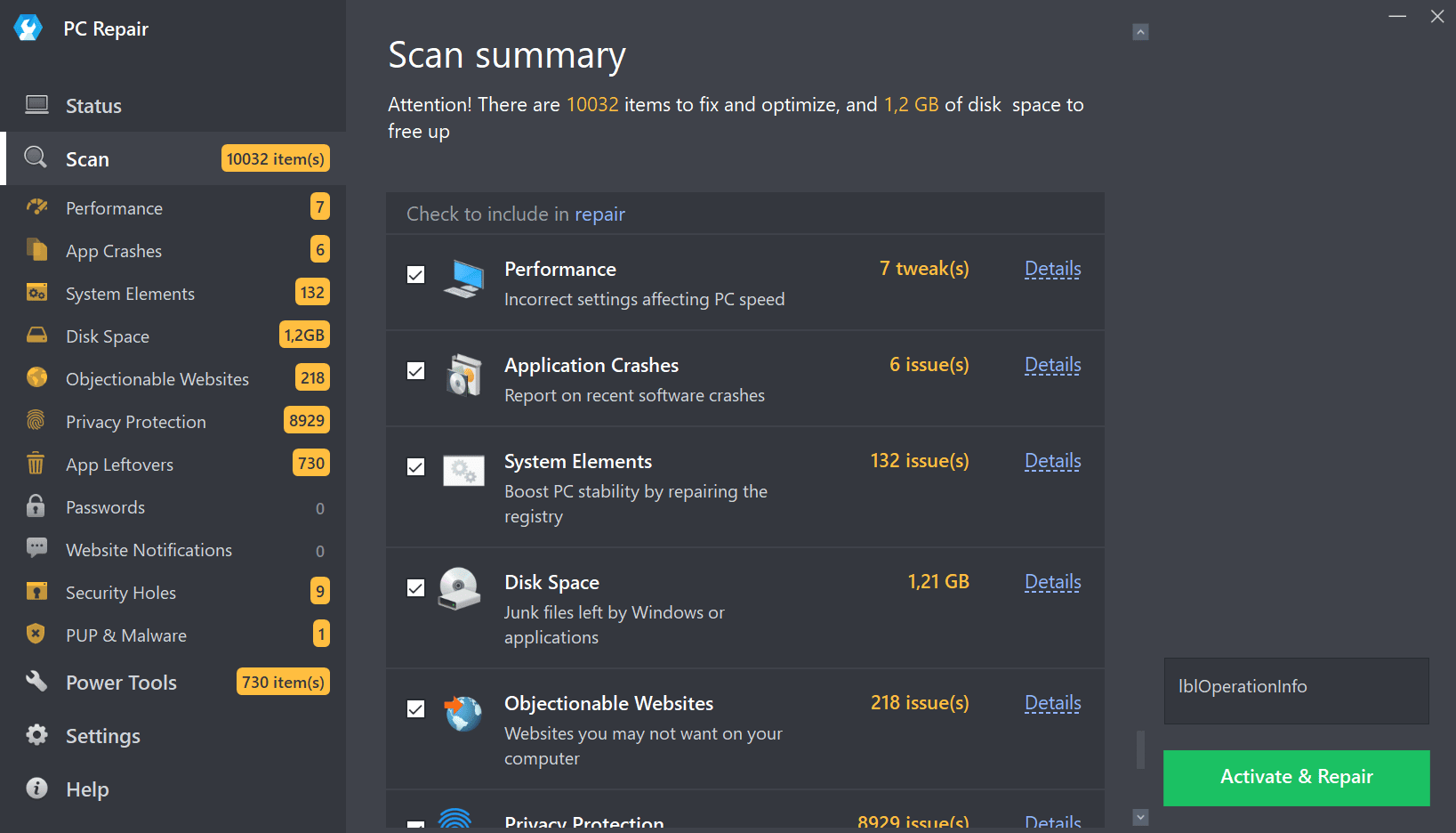This screenshot has width=1456, height=833.
Task: Uncheck the Performance repair checkbox
Action: (x=415, y=275)
